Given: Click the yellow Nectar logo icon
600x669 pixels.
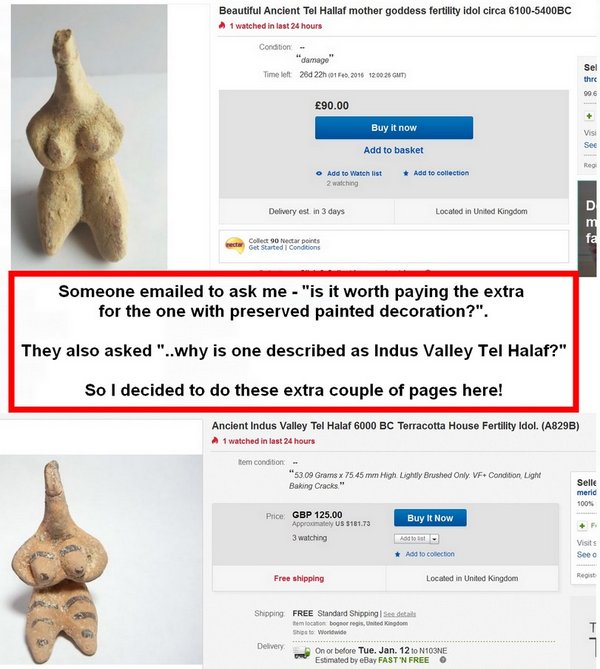Looking at the screenshot, I should click(234, 245).
